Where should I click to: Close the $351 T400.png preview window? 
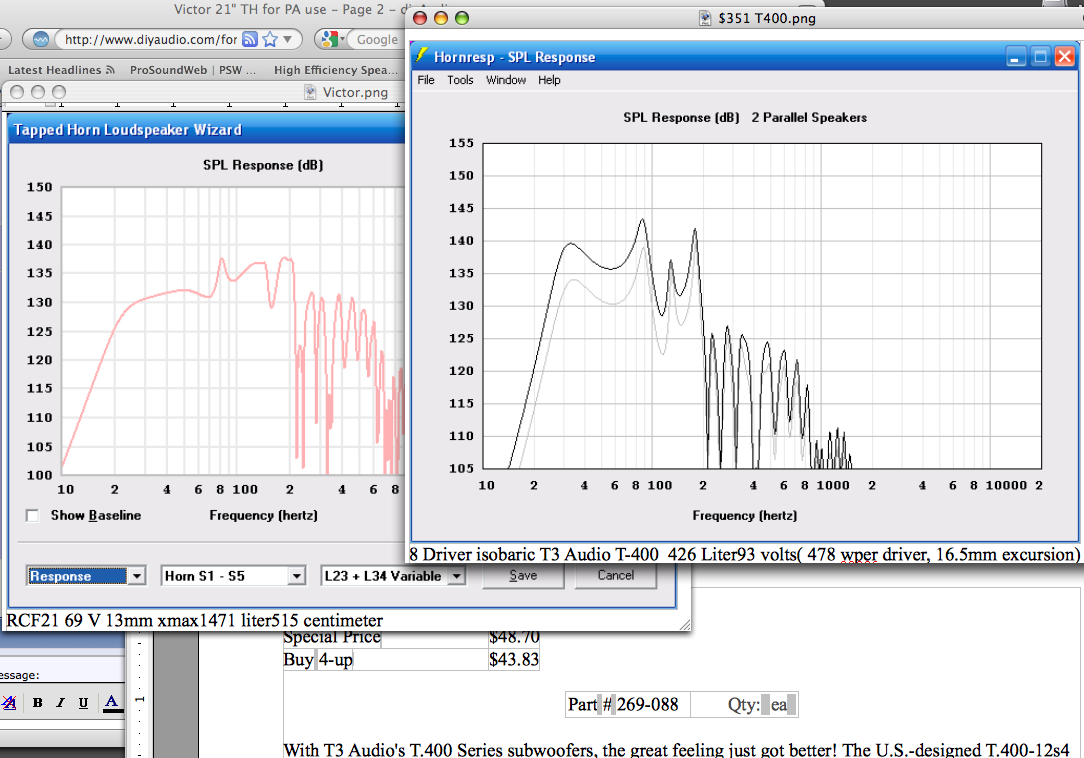coord(420,18)
